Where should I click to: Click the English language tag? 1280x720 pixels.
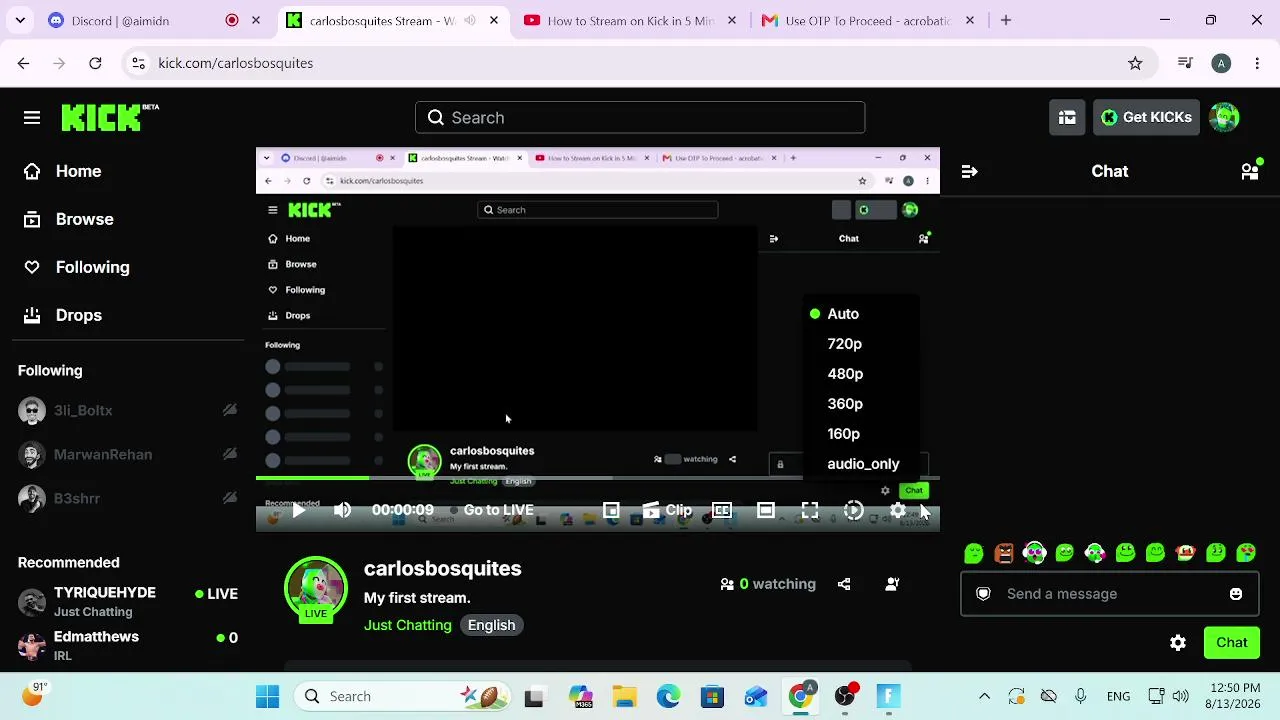pyautogui.click(x=492, y=625)
